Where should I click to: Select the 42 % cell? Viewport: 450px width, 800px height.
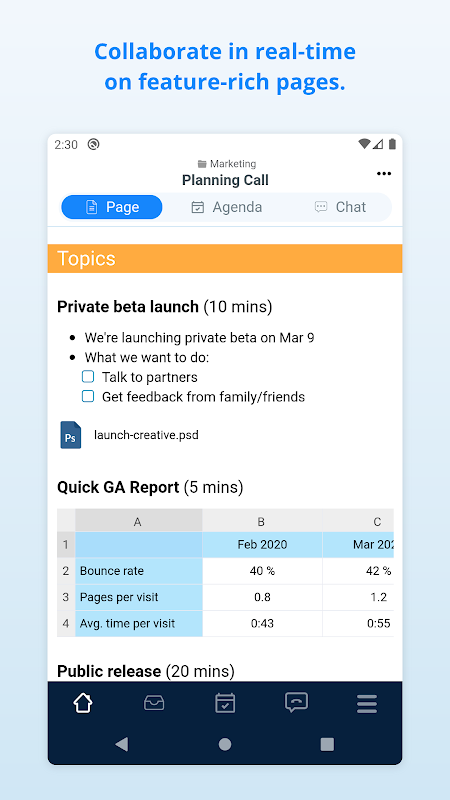[358, 571]
